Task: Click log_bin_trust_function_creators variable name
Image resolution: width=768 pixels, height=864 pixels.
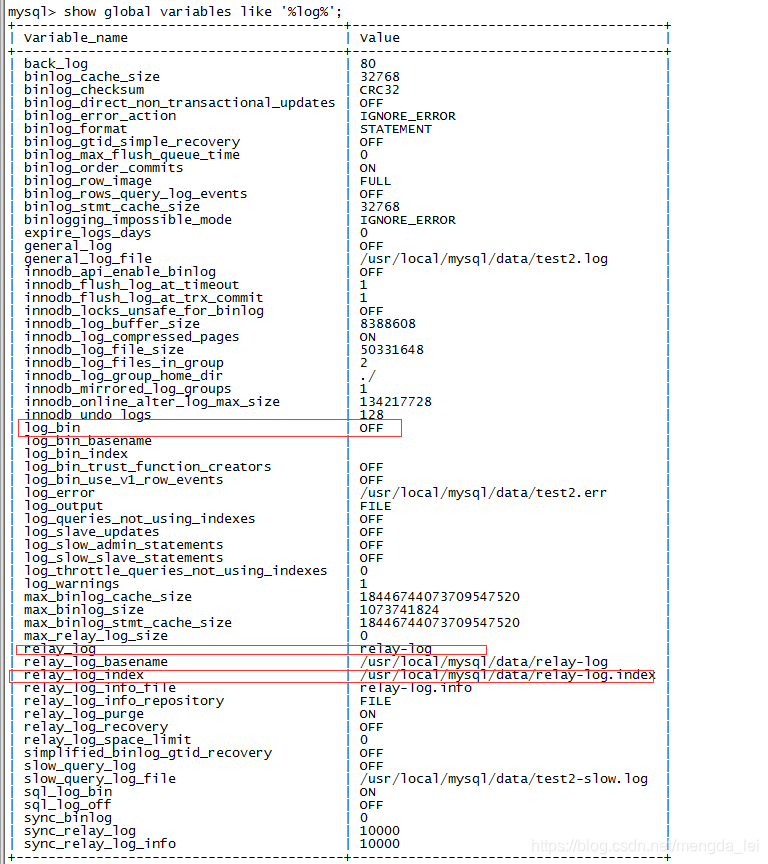Action: click(148, 467)
